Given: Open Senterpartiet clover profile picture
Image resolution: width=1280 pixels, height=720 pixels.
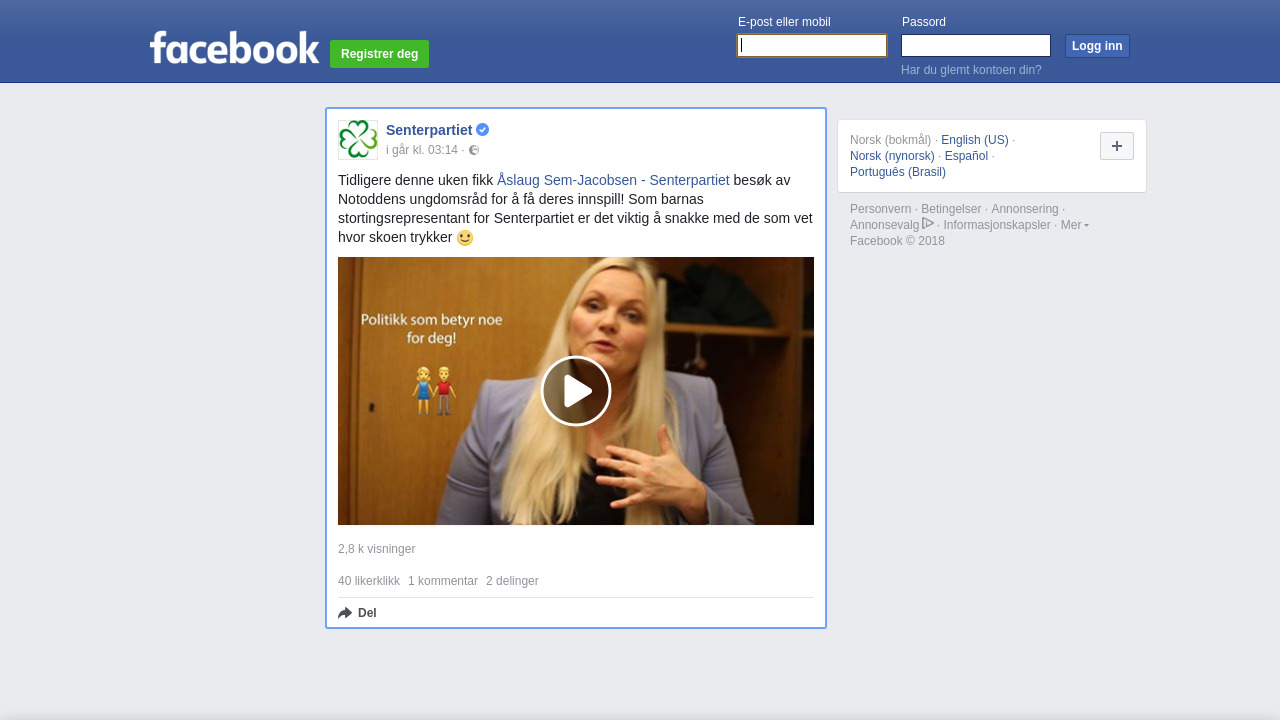Looking at the screenshot, I should point(358,140).
